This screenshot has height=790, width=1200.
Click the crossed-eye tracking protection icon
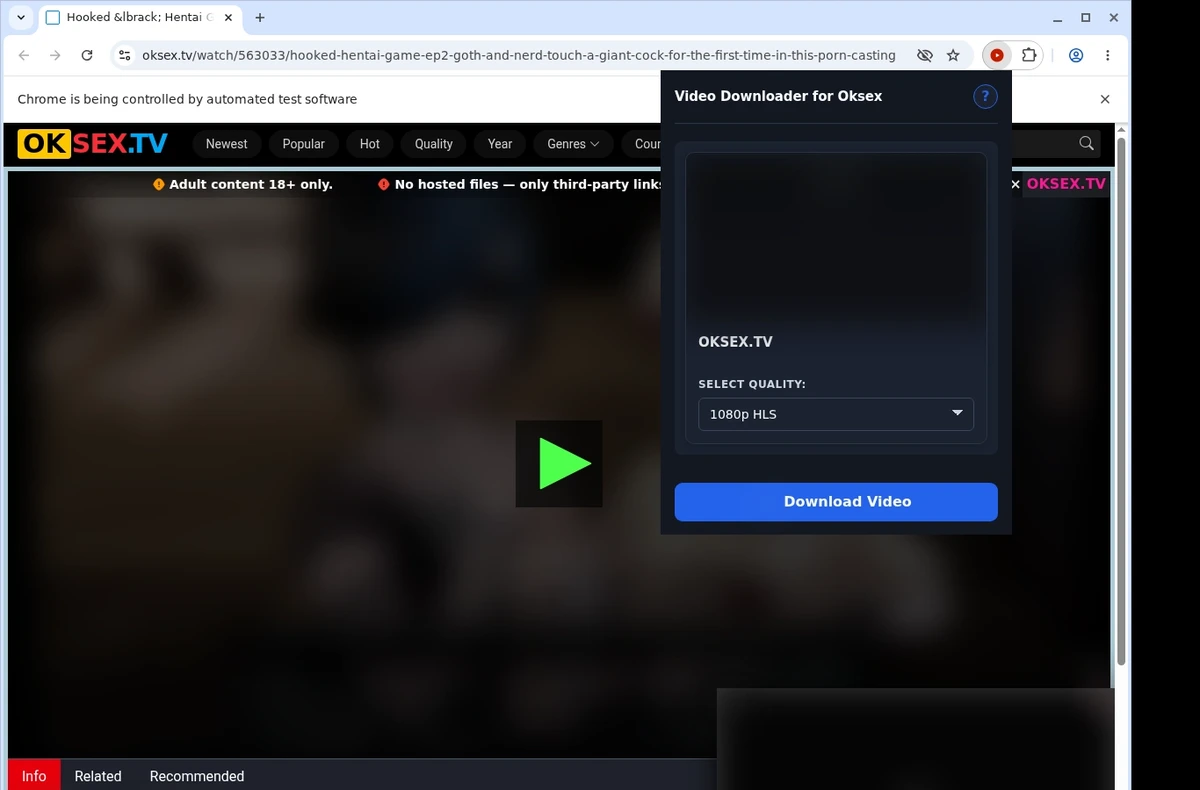pos(925,56)
